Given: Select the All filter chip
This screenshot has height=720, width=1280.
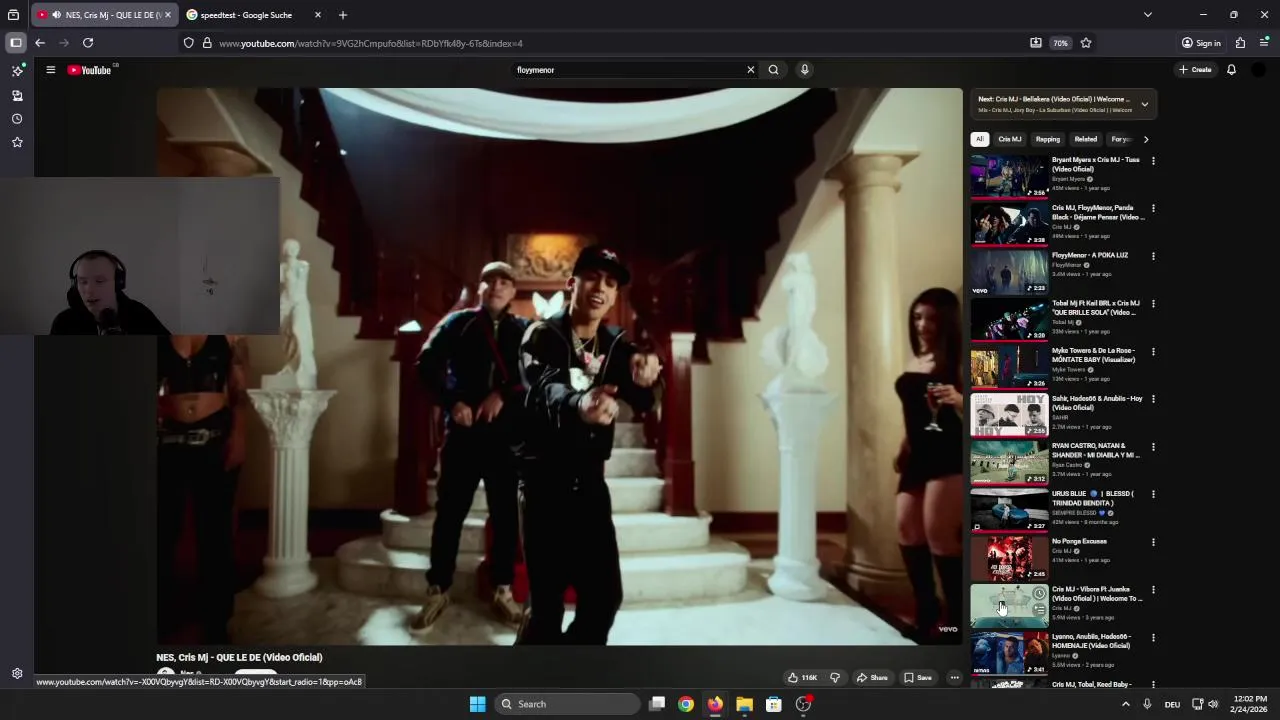Looking at the screenshot, I should point(980,139).
